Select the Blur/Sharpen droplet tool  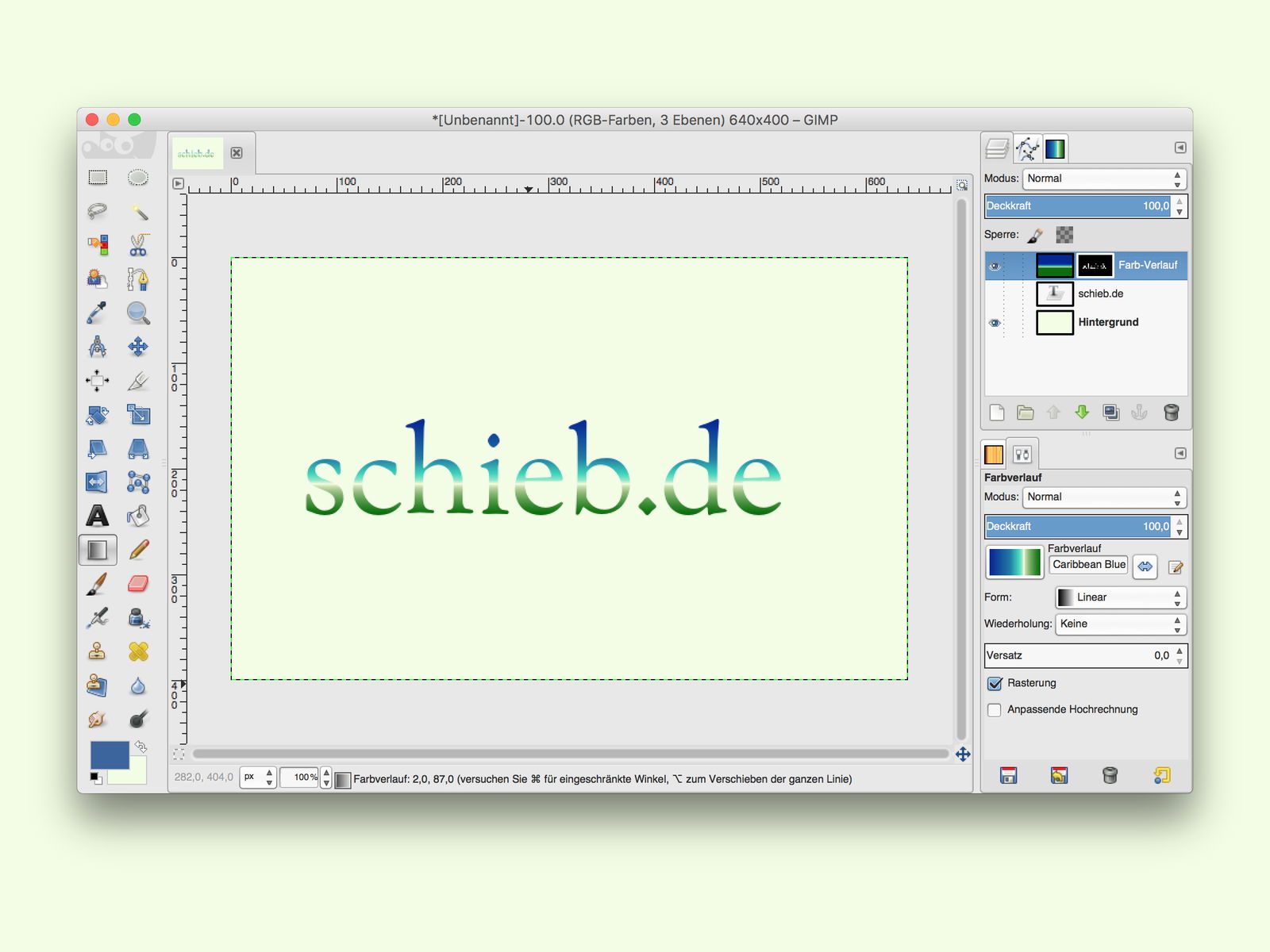coord(138,685)
